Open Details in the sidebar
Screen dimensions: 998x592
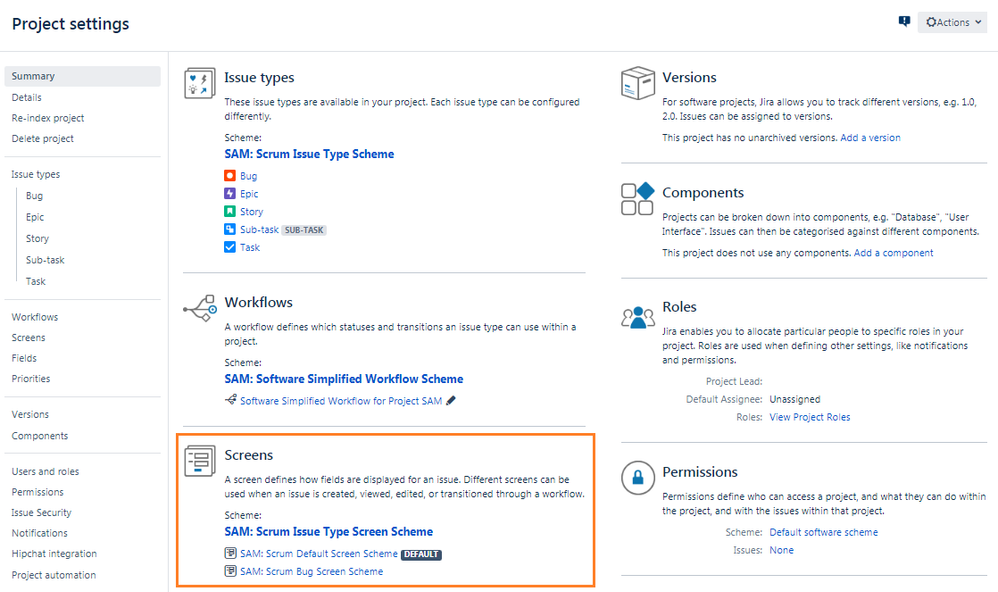click(27, 97)
